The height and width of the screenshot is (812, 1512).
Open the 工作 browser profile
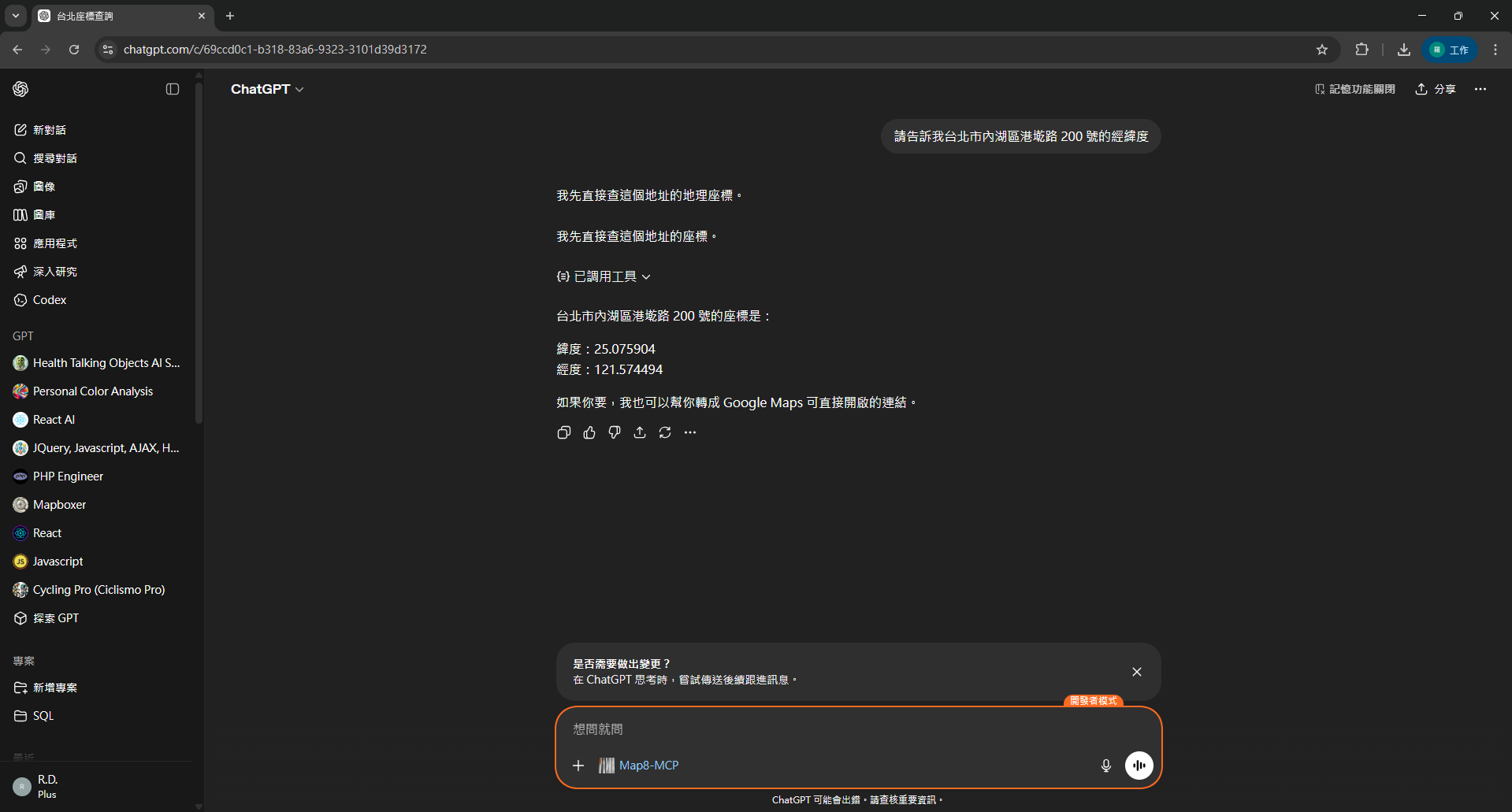[1450, 50]
